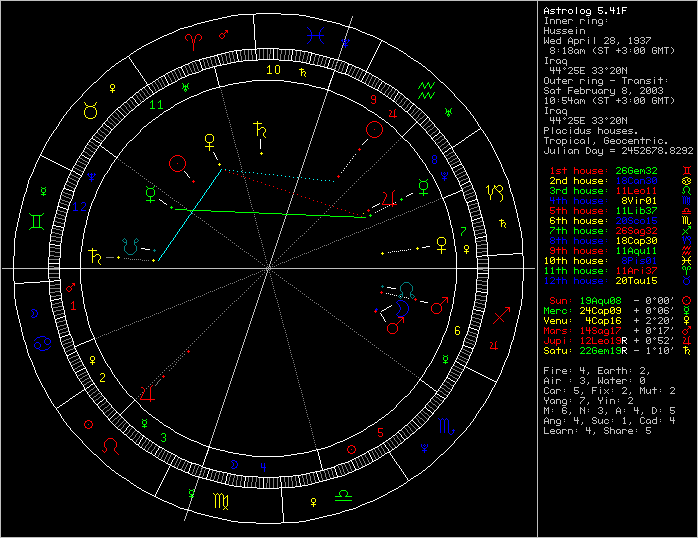Screen dimensions: 698x538
Task: Select the Capricorn glyph on the zodiac ring
Action: [495, 190]
